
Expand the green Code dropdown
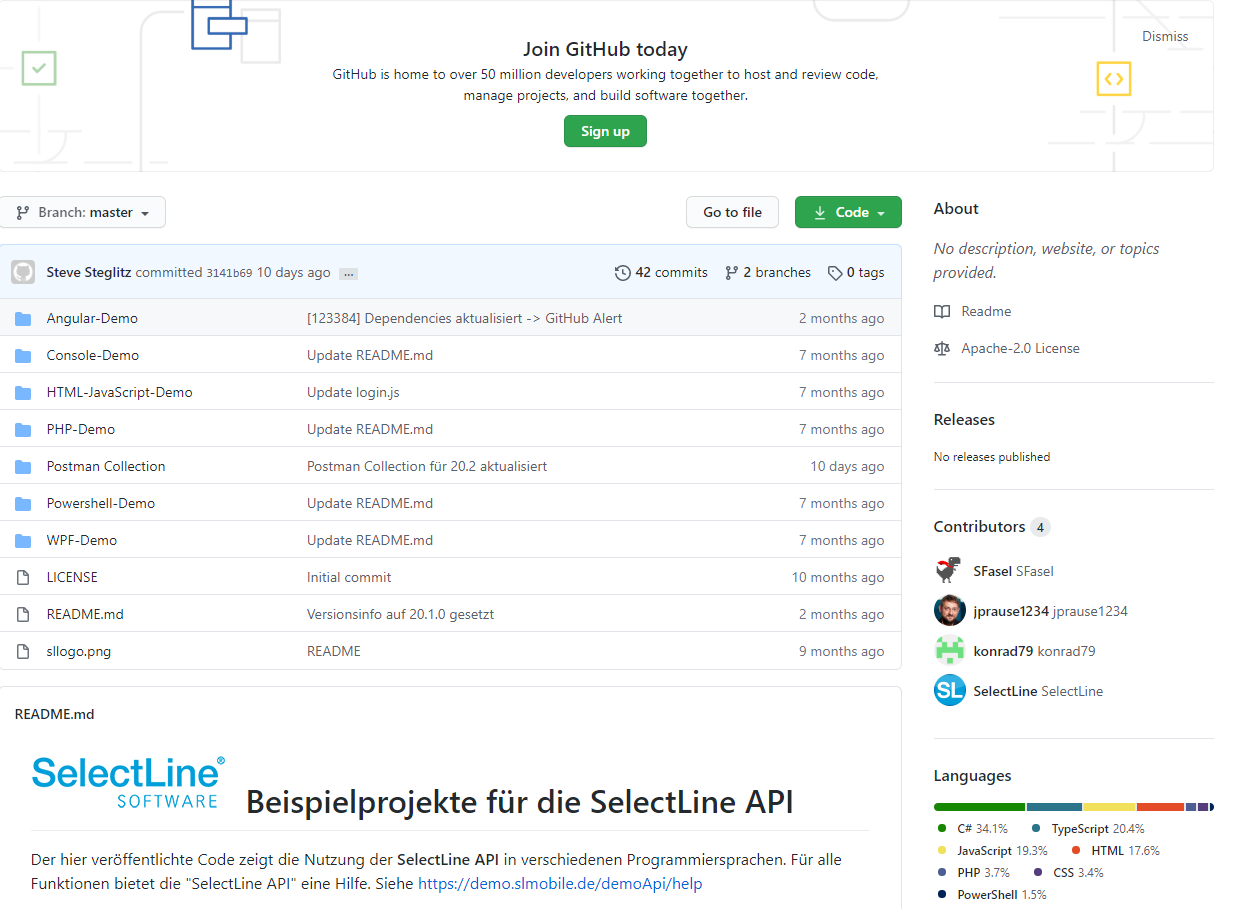[848, 212]
